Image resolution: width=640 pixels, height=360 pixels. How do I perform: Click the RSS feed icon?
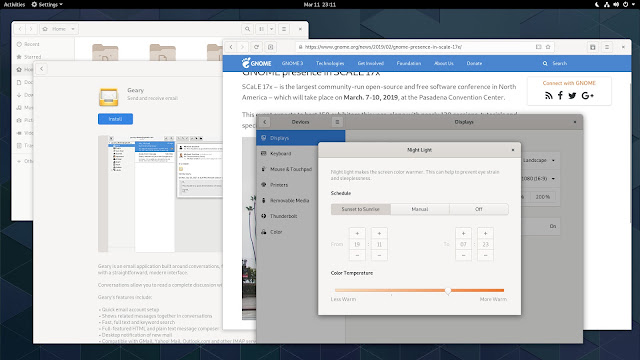(549, 96)
